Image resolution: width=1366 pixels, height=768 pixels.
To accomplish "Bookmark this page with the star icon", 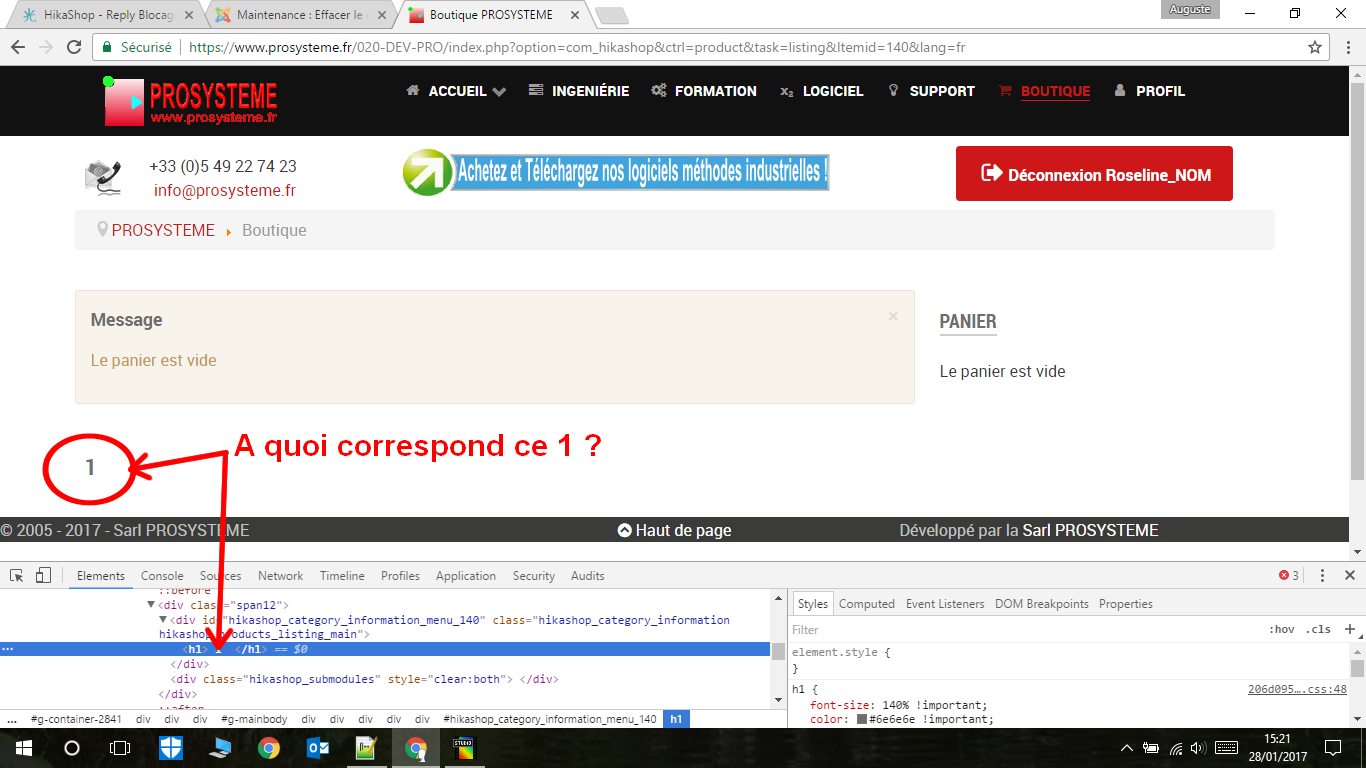I will click(1315, 47).
